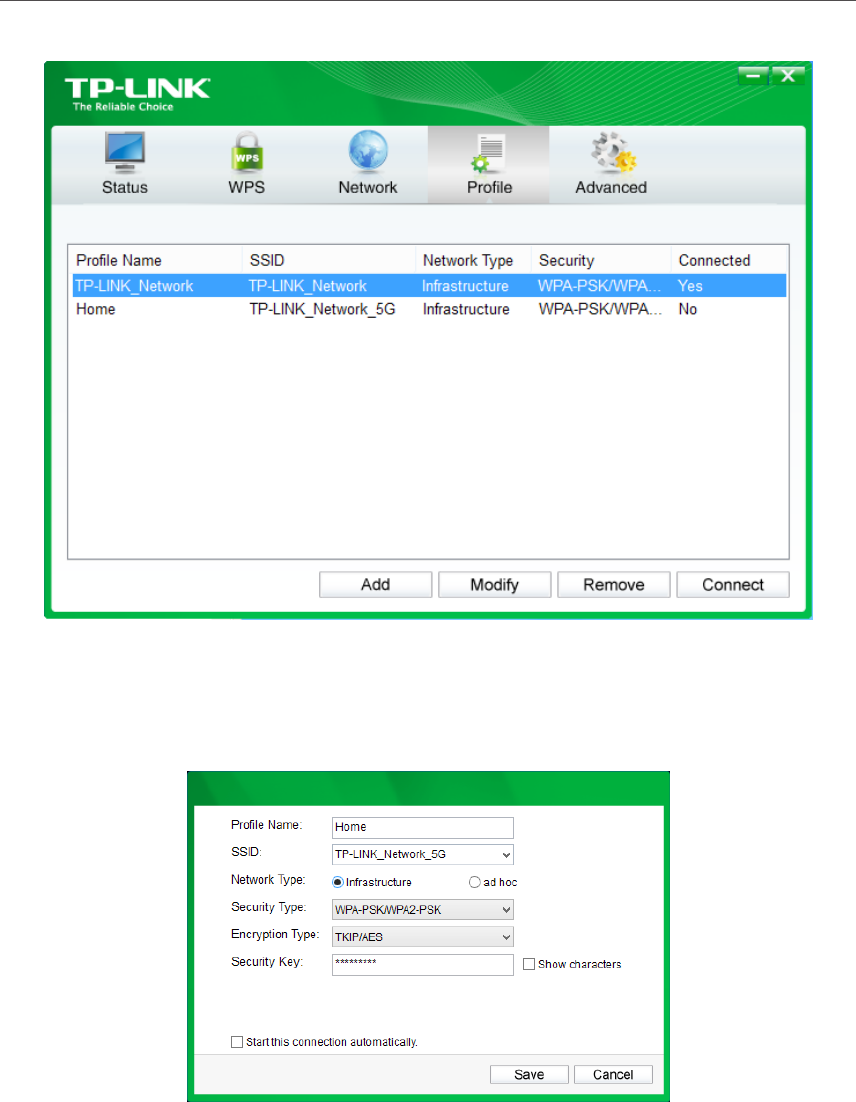856x1102 pixels.
Task: Enable the Show characters checkbox
Action: coord(529,964)
